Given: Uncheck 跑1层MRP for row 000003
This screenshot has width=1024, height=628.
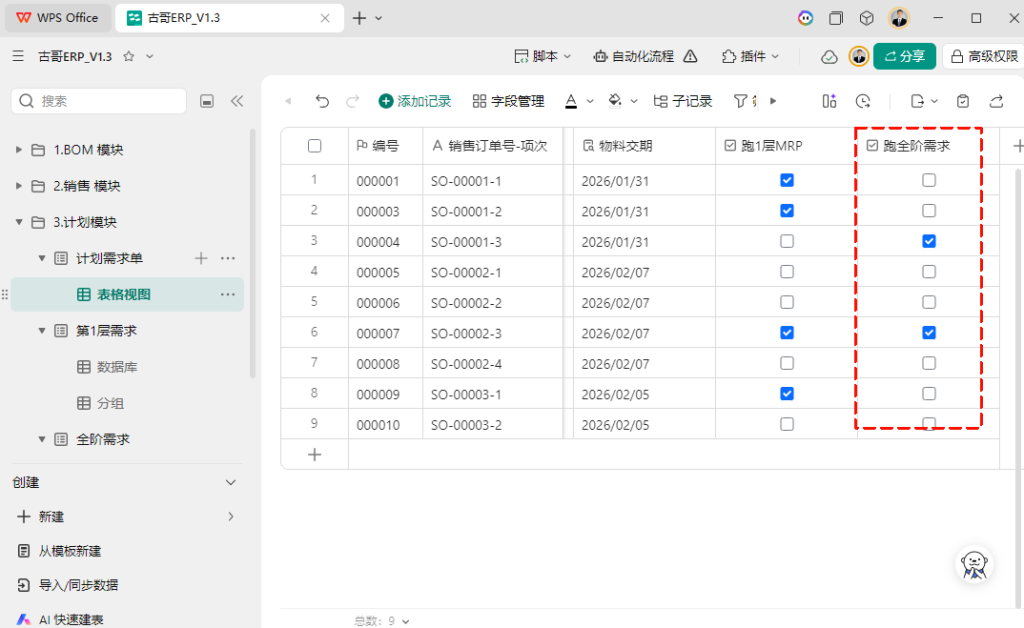Looking at the screenshot, I should 787,211.
